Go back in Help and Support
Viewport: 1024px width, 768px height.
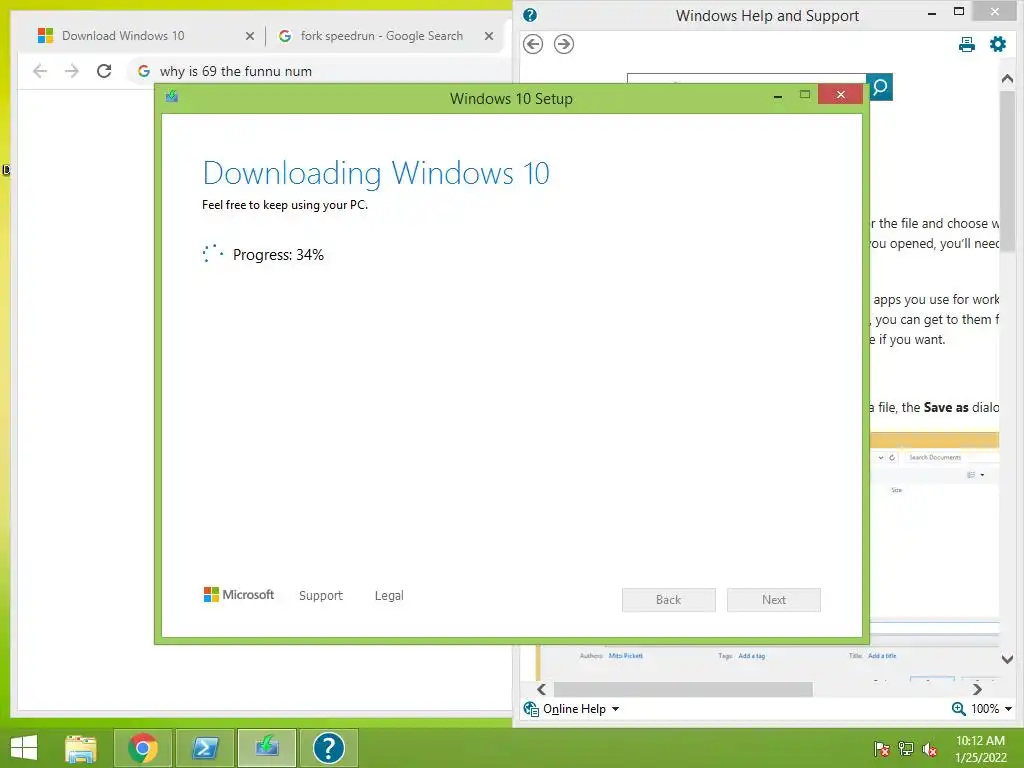click(533, 44)
